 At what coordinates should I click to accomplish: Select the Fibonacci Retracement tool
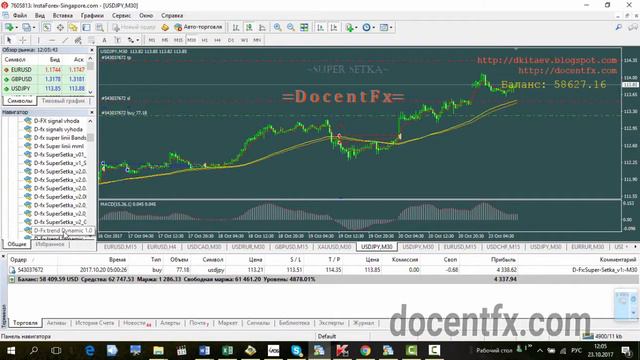coord(91,40)
